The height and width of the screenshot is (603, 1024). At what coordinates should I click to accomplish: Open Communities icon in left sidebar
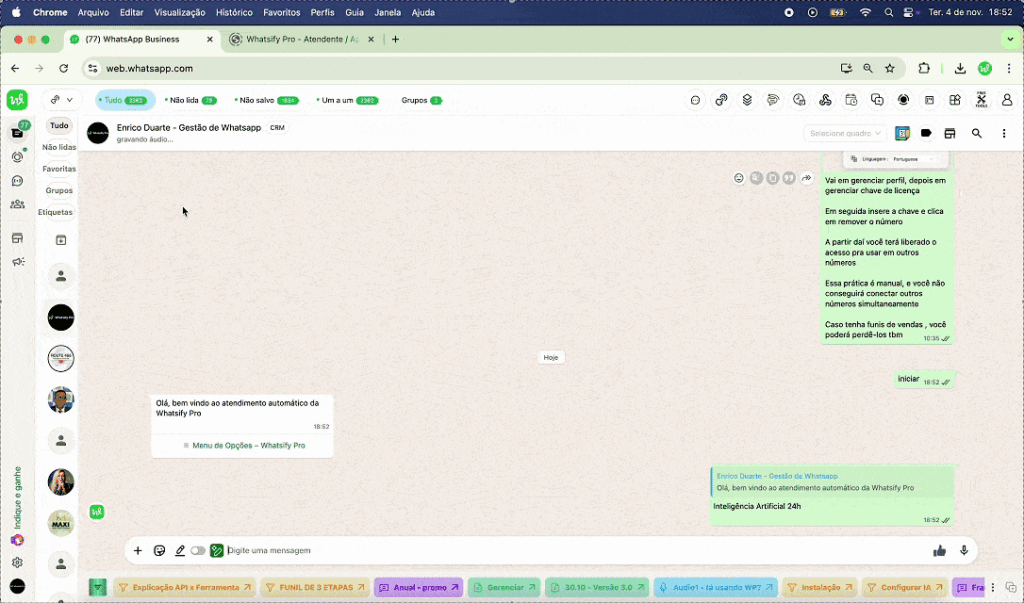[x=17, y=204]
